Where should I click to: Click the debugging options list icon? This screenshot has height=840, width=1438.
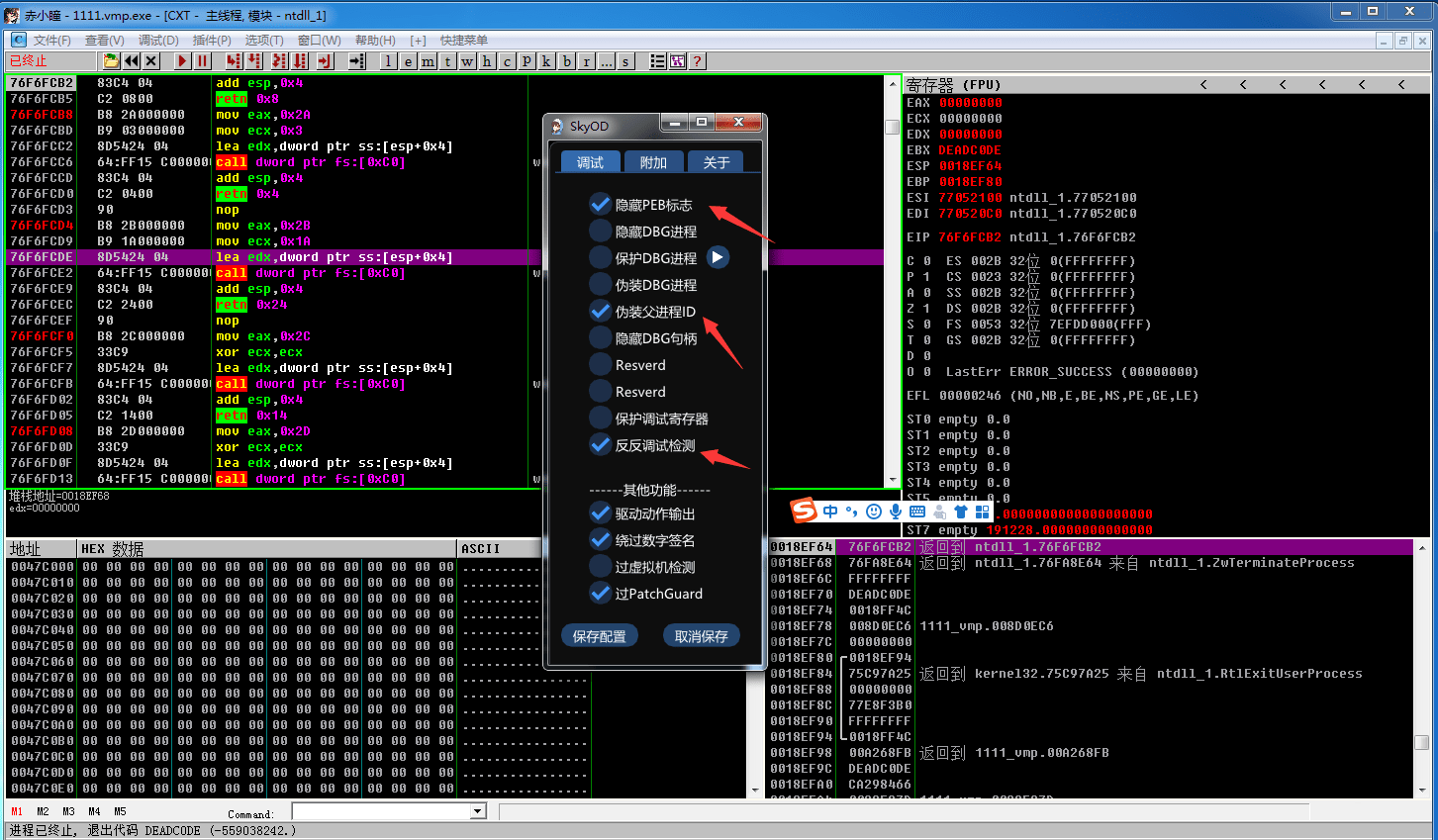[657, 61]
